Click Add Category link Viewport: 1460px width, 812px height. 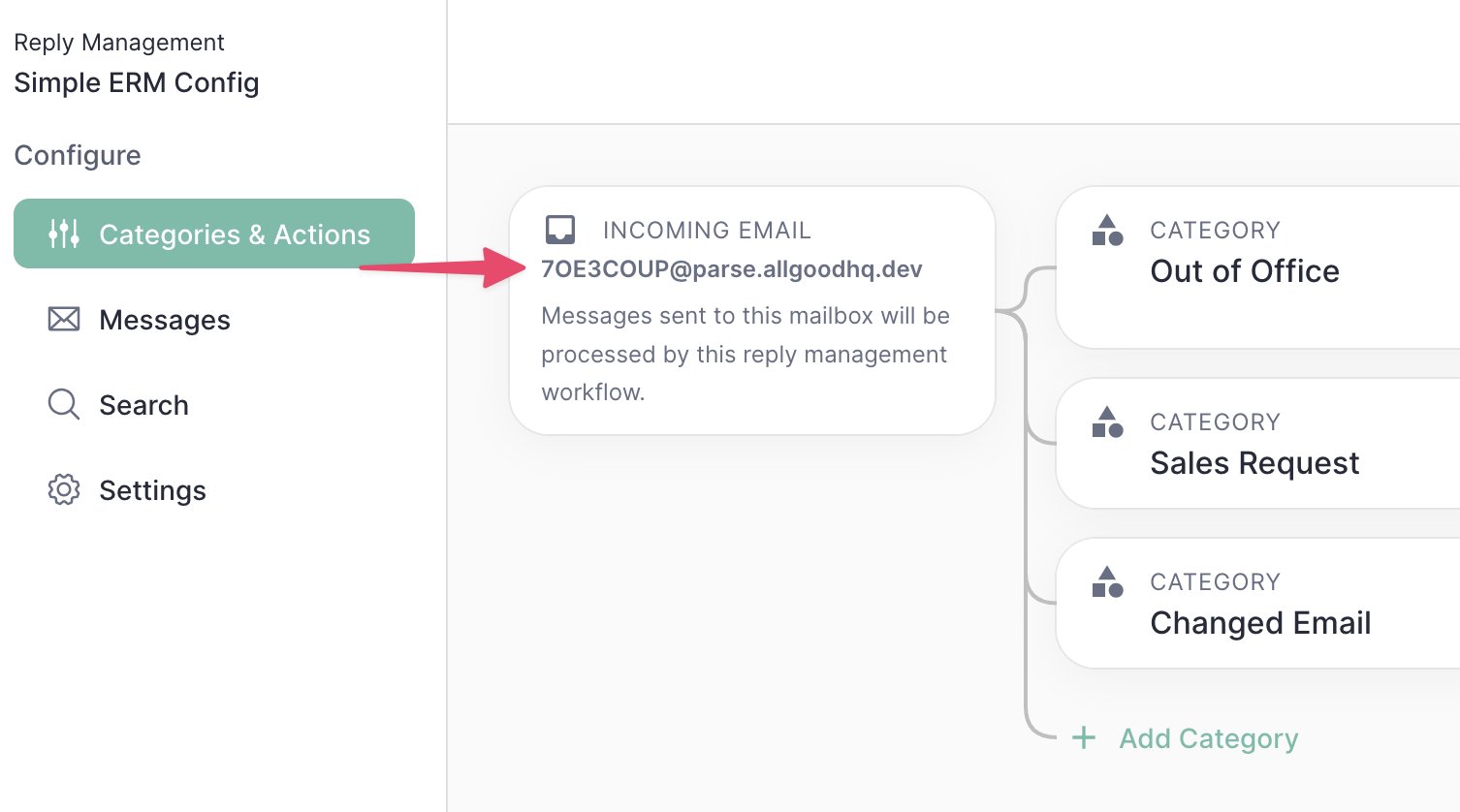pyautogui.click(x=1209, y=738)
